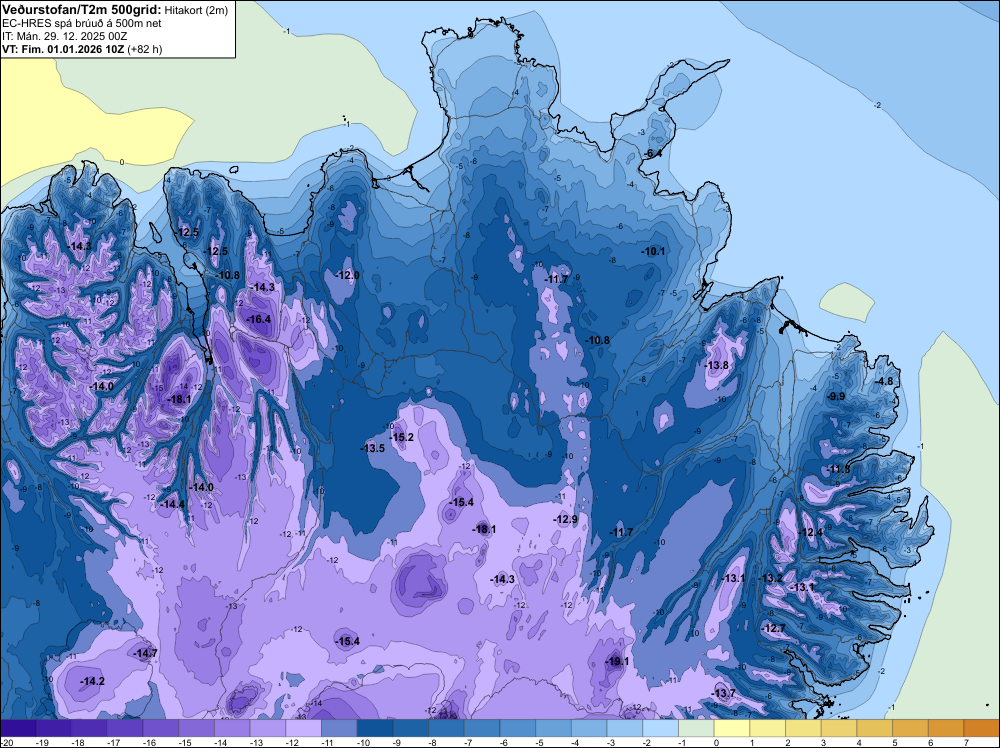
Task: Click the -9.9 temperature label
Action: point(836,397)
